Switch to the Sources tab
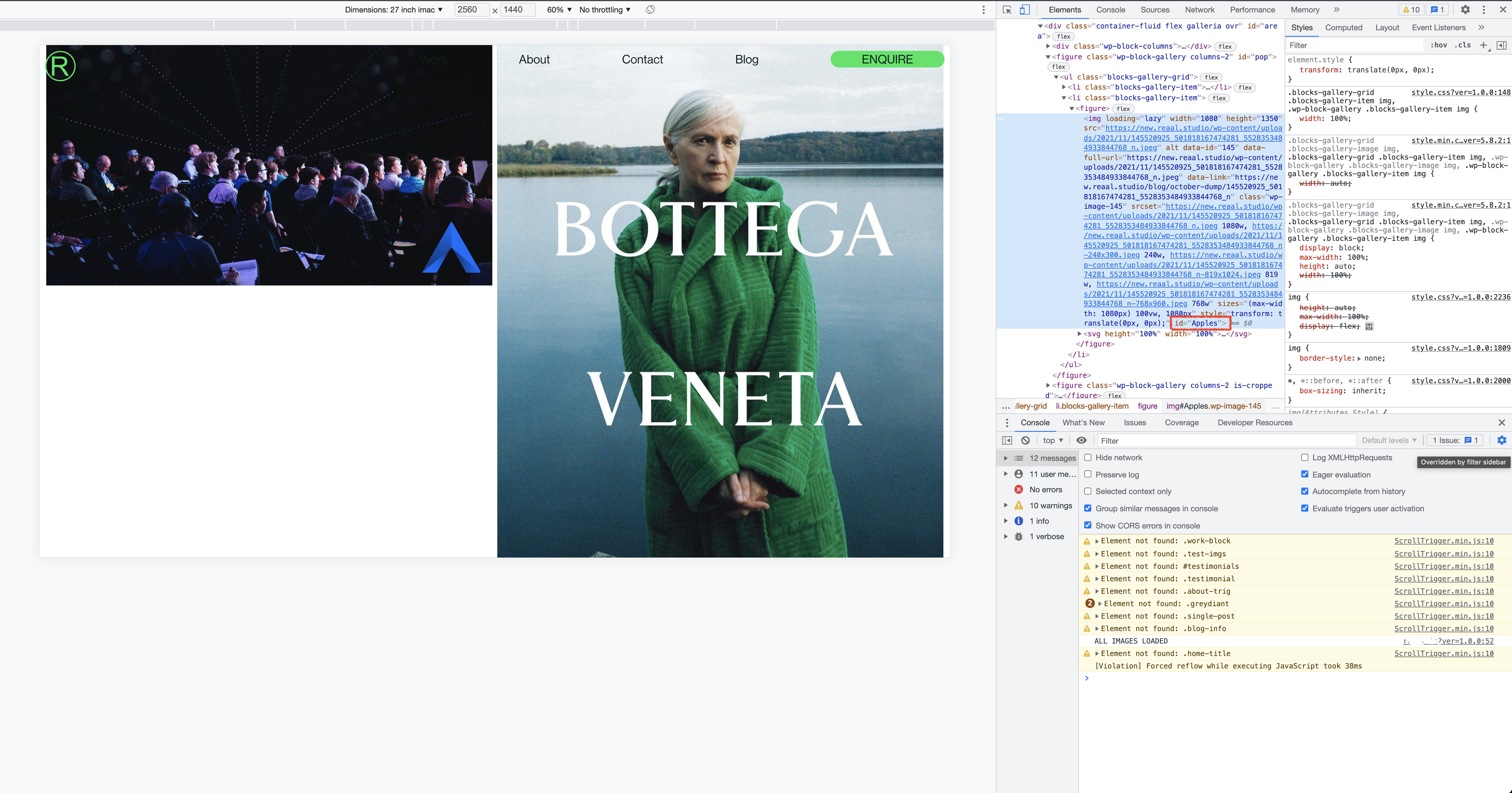The width and height of the screenshot is (1512, 793). [1154, 10]
